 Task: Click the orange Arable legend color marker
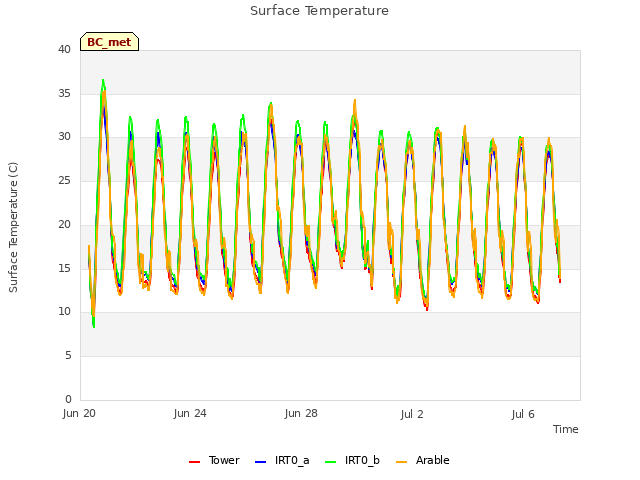click(401, 462)
